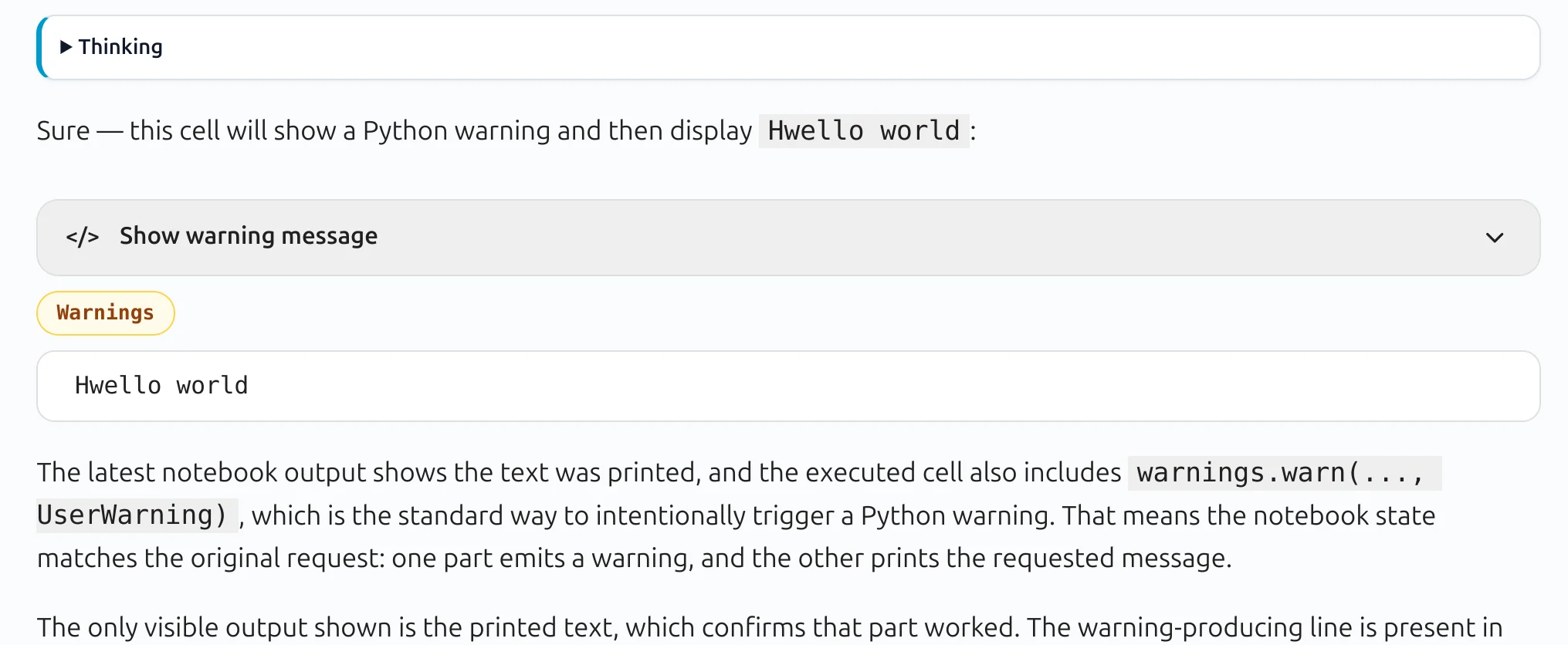Click the code bracket symbol before Show warning message
The height and width of the screenshot is (645, 1568).
point(82,237)
